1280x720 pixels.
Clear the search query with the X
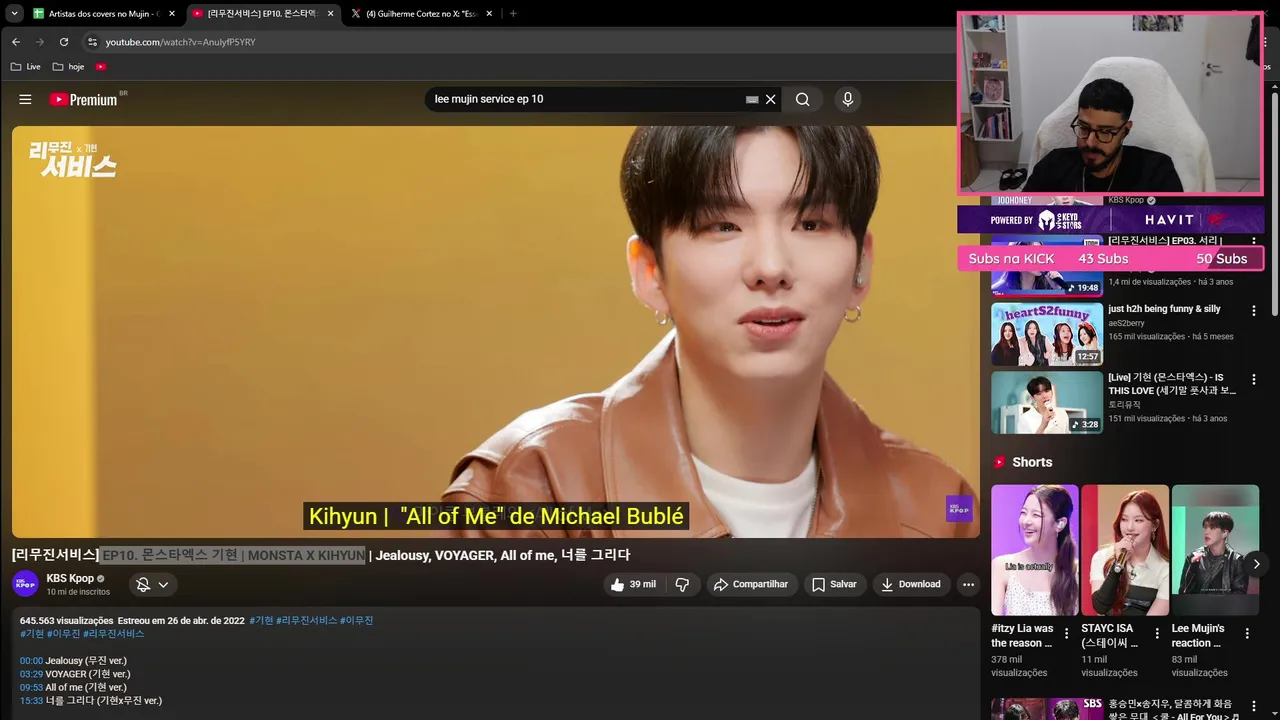pos(771,99)
